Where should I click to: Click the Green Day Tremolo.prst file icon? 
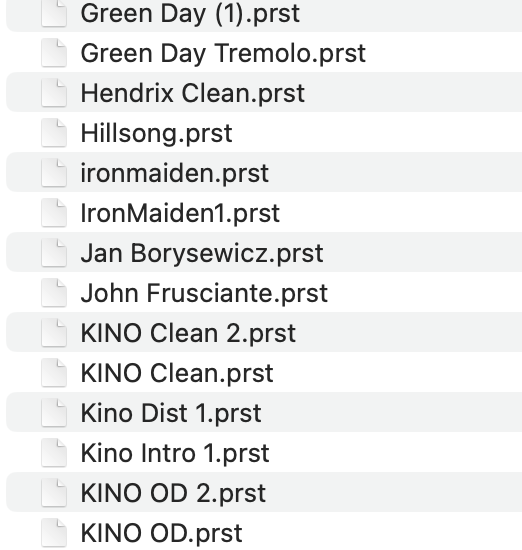54,53
